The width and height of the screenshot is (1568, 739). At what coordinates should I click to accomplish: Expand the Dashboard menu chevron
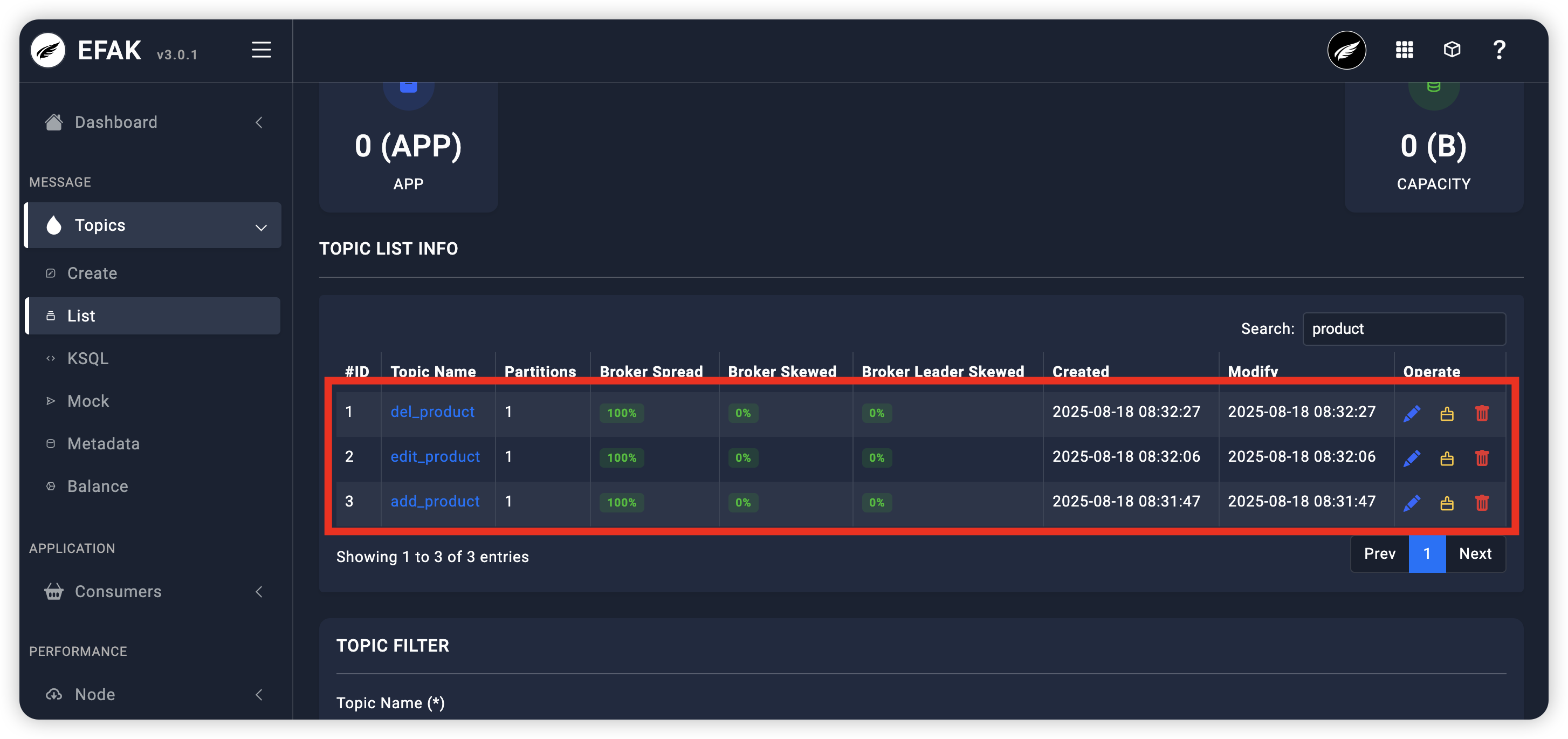(259, 122)
